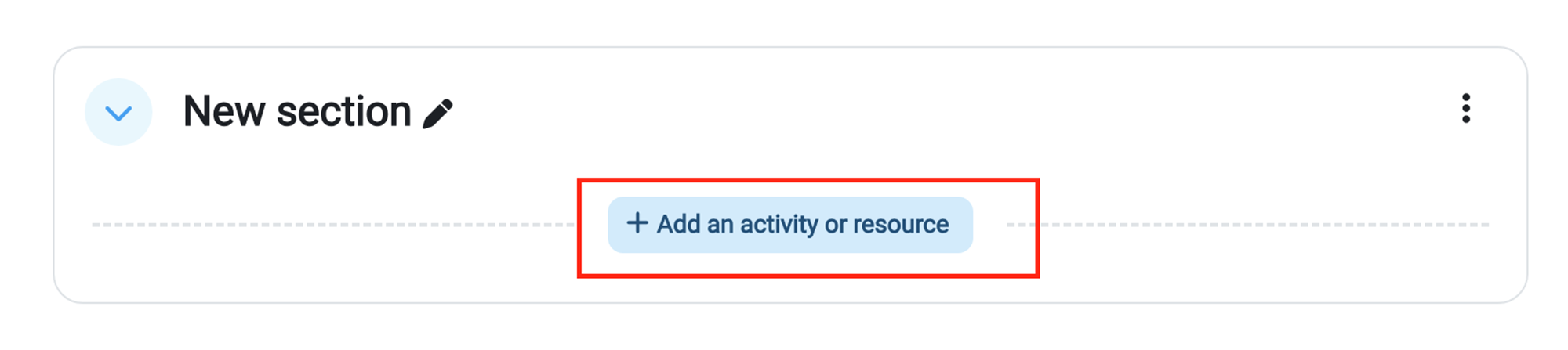1568x350 pixels.
Task: Rename section using the pencil icon
Action: click(x=437, y=113)
